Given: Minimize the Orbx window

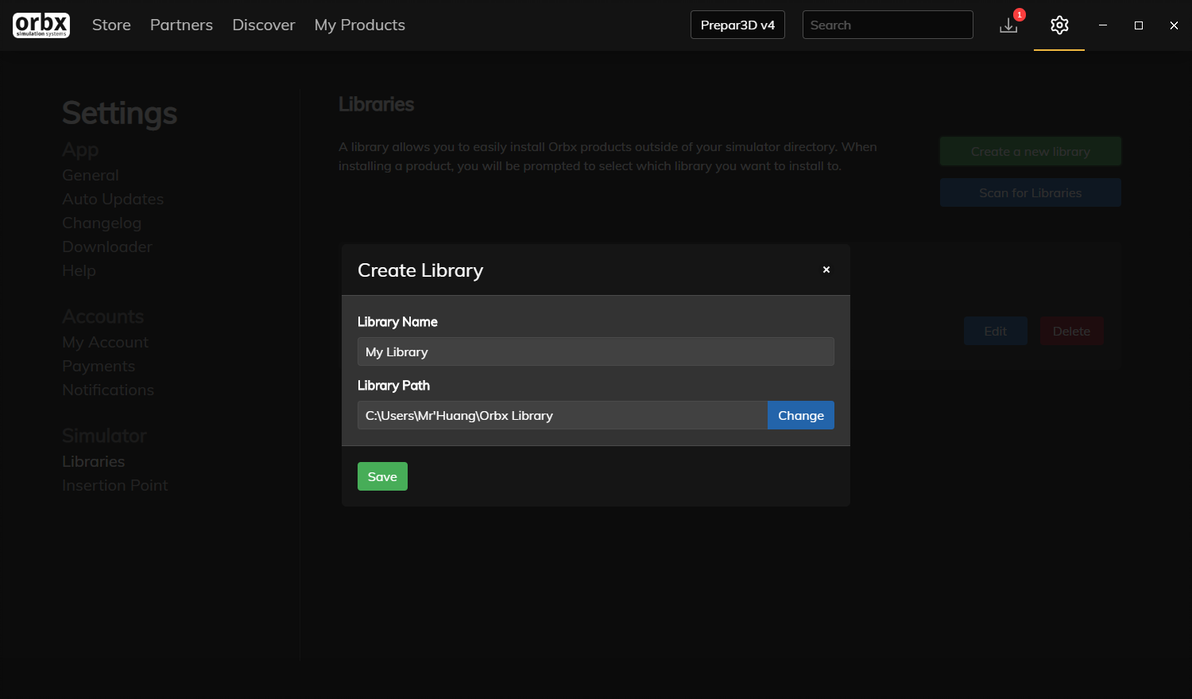Looking at the screenshot, I should coord(1102,25).
